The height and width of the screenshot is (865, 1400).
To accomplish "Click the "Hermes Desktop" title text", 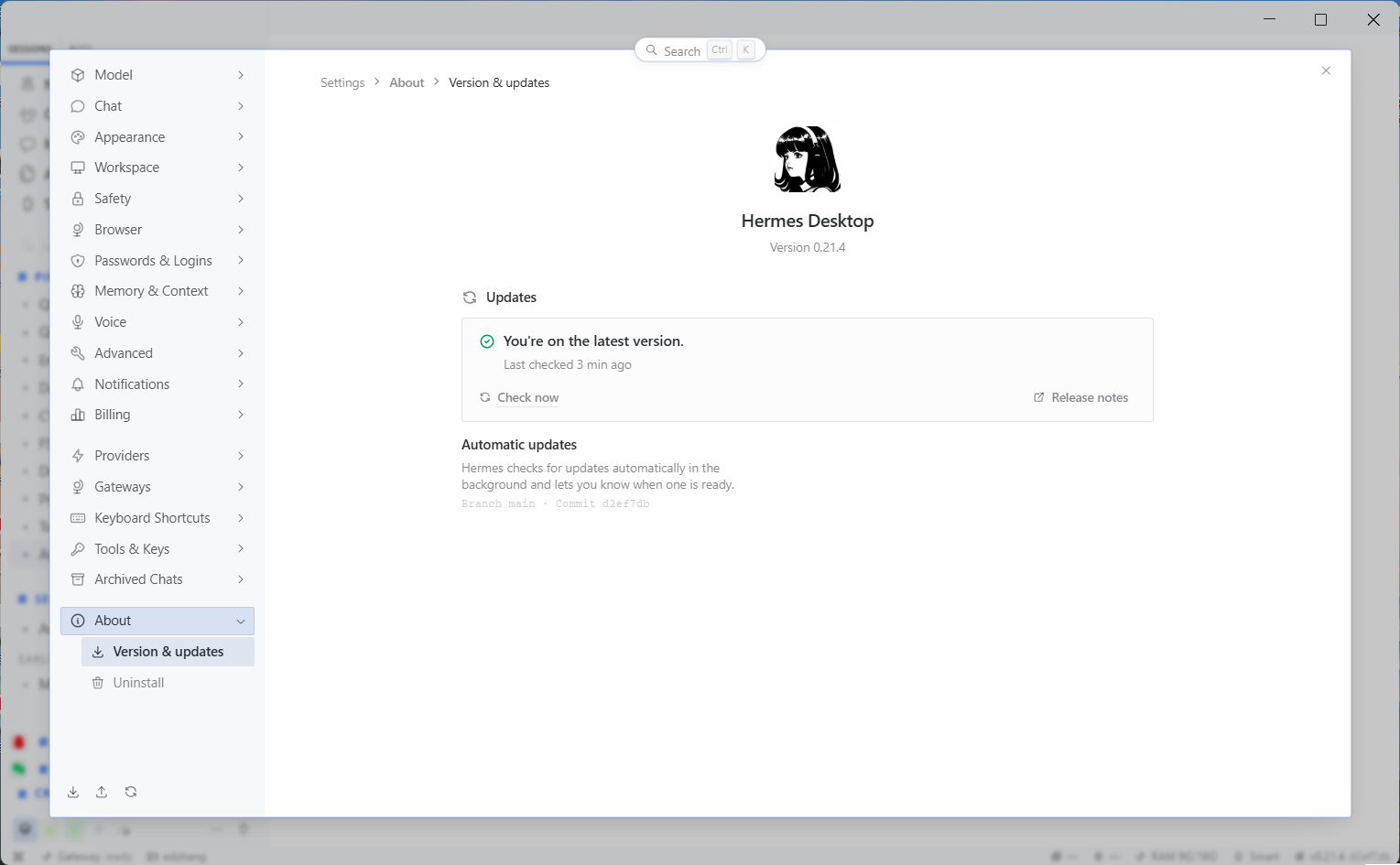I will tap(808, 221).
